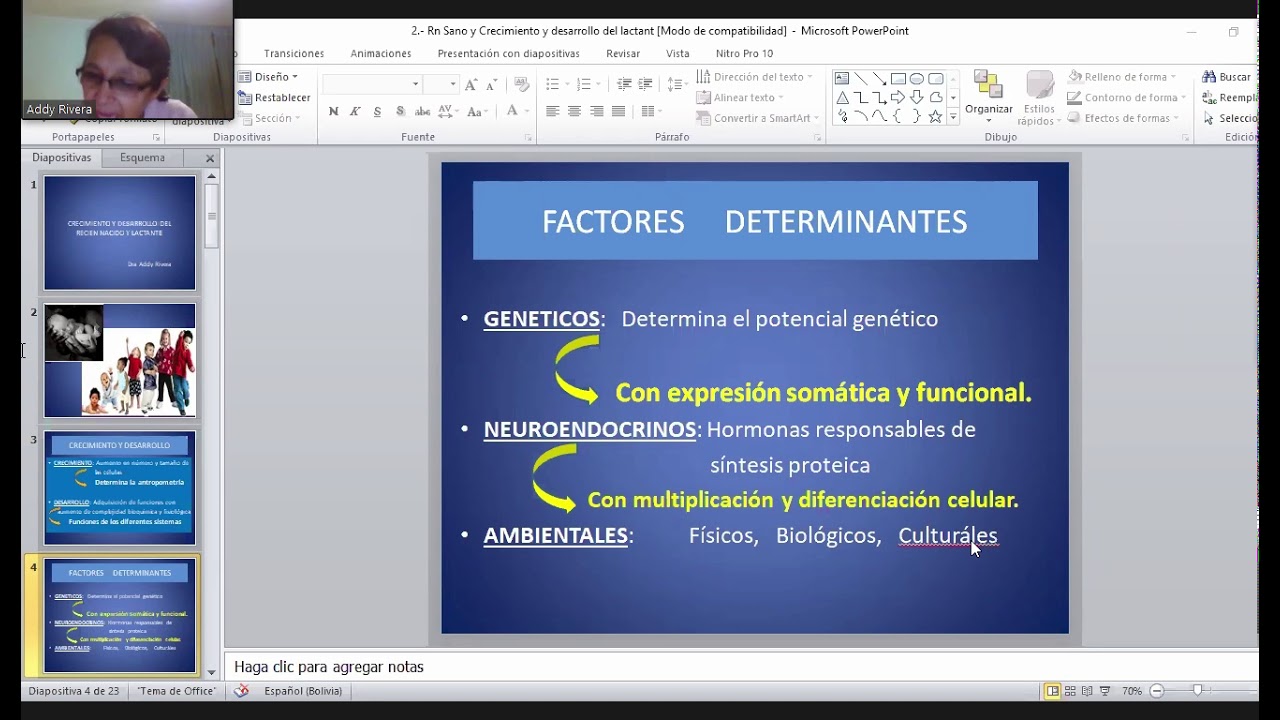1280x720 pixels.
Task: Open the Transiciones ribbon tab
Action: click(294, 53)
